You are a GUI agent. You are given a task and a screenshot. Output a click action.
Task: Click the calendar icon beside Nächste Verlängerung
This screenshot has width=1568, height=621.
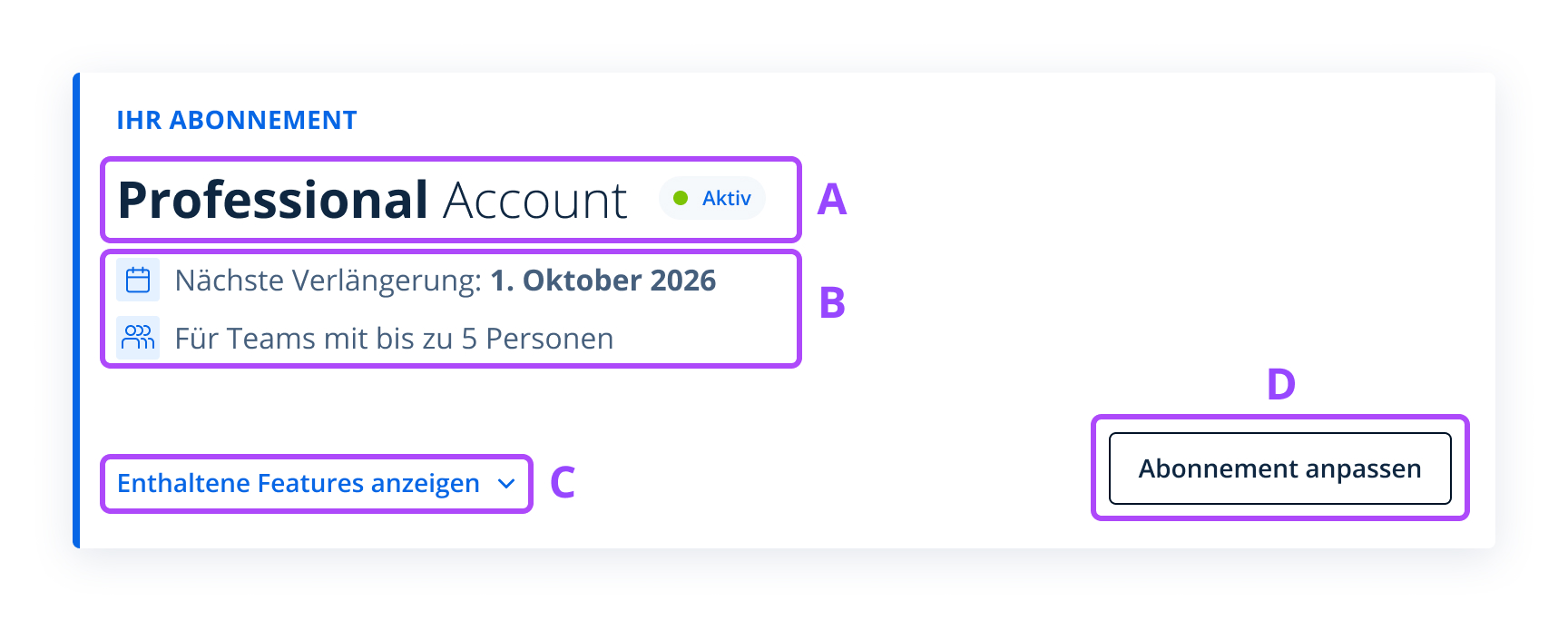(x=138, y=280)
